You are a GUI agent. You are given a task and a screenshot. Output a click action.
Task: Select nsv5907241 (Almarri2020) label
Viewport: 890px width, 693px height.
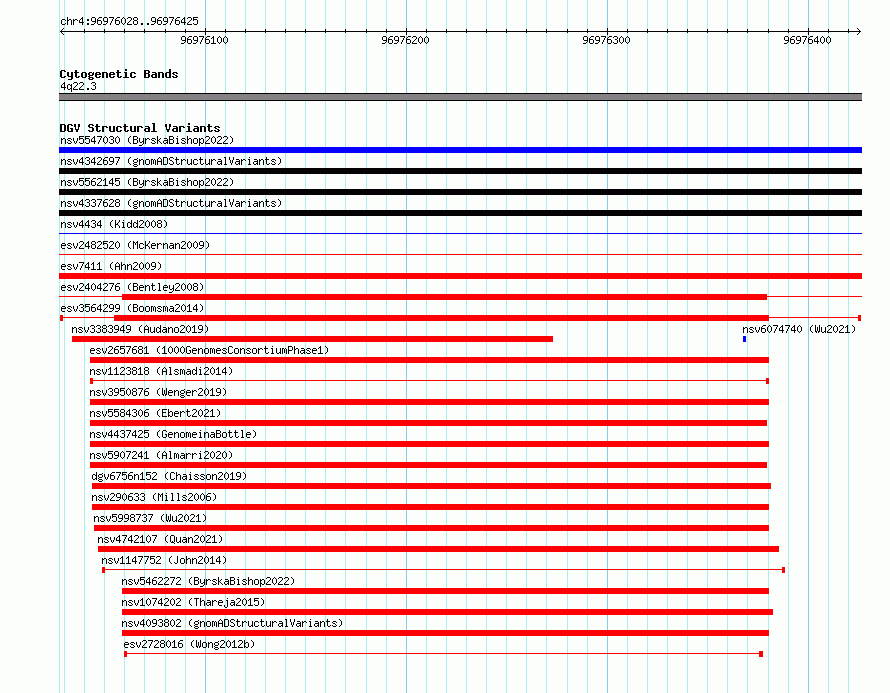pyautogui.click(x=161, y=455)
